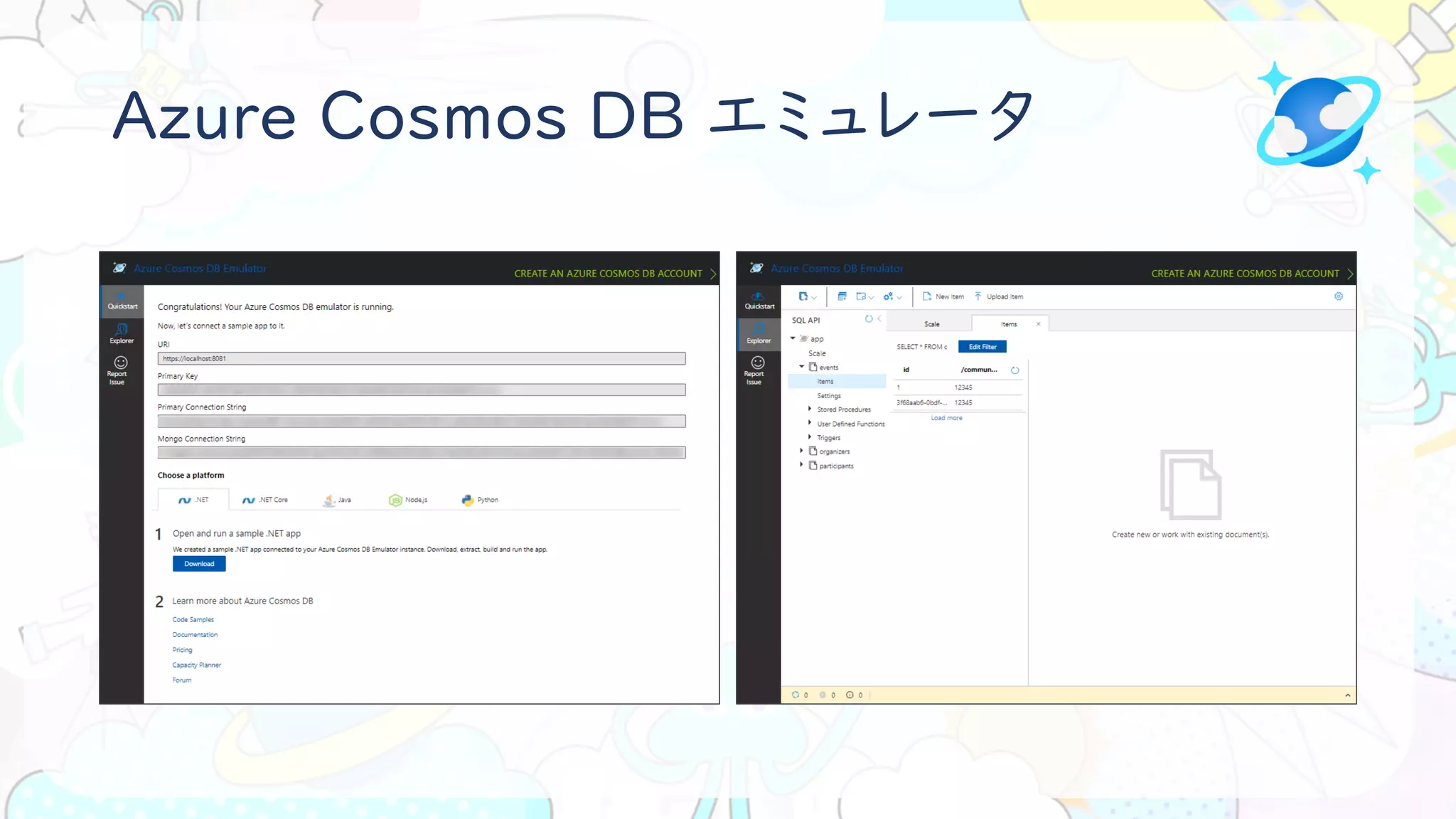Refresh the items grid next to /commun... column

pos(1015,370)
